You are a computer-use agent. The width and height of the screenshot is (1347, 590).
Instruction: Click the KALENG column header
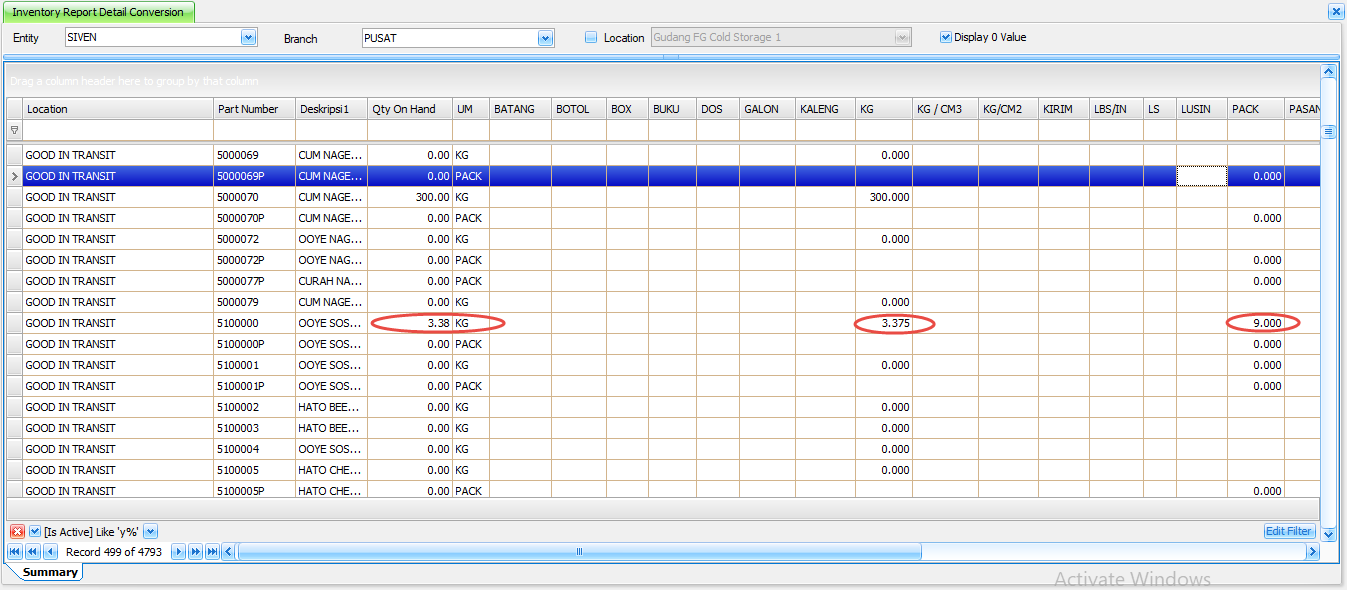(825, 109)
